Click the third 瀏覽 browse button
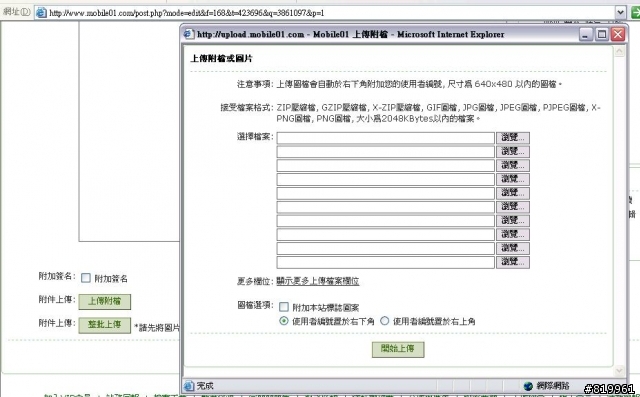 point(513,166)
